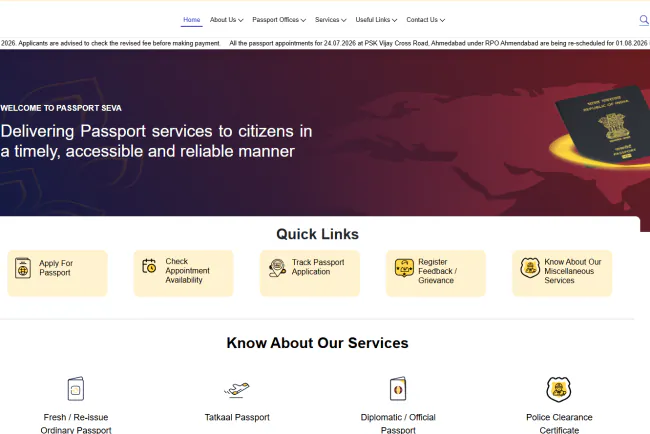The width and height of the screenshot is (650, 434).
Task: Click the Apply For Passport icon
Action: click(23, 268)
